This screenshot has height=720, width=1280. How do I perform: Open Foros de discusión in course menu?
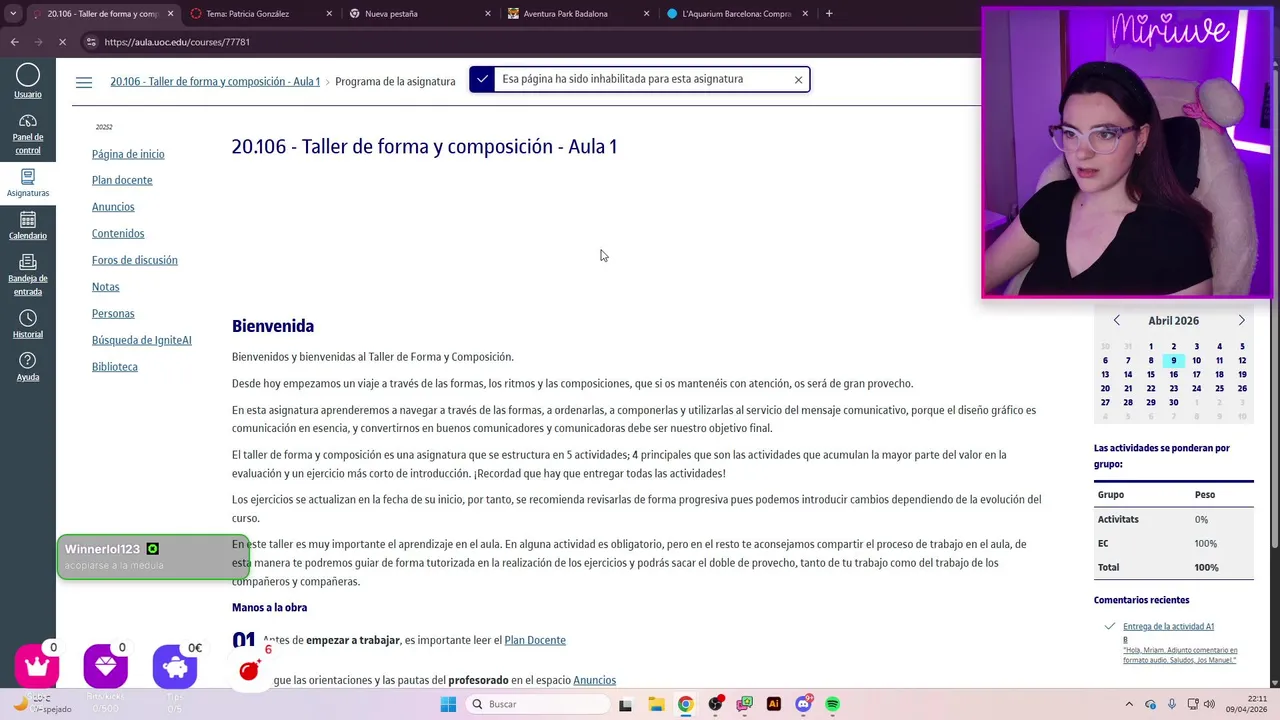tap(135, 260)
